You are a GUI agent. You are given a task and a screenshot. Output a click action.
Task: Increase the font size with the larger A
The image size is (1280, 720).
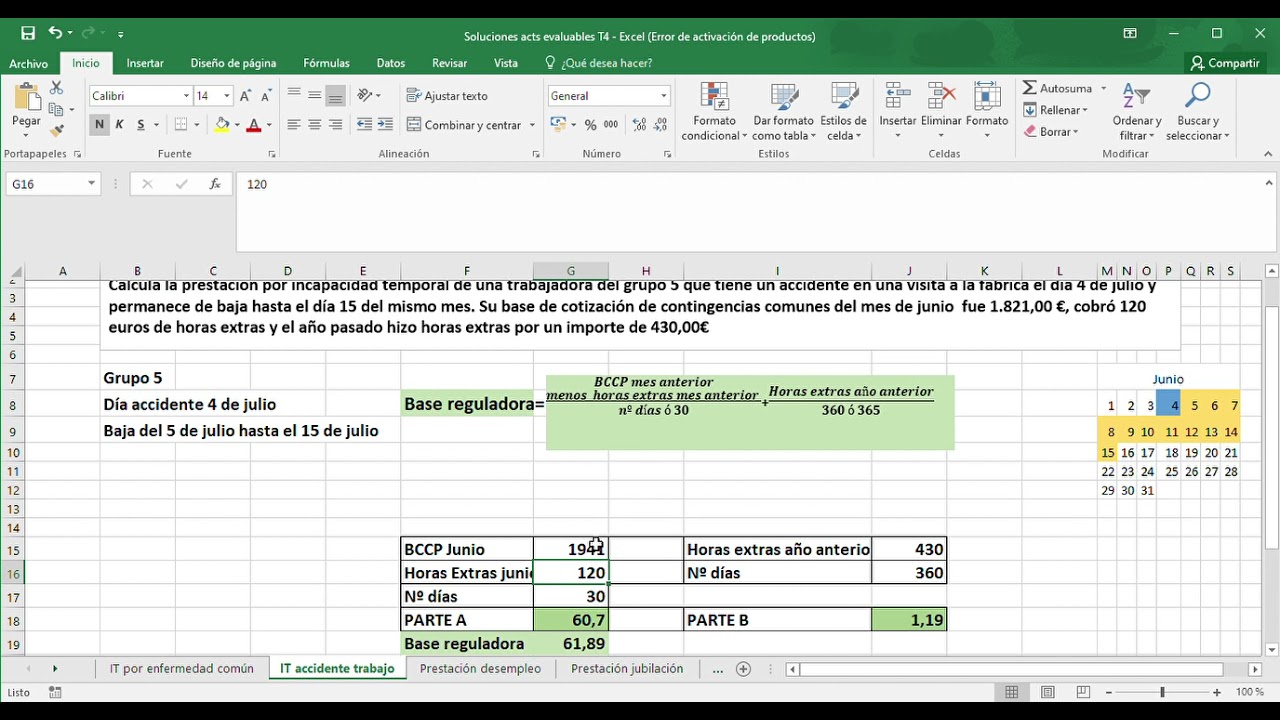click(246, 96)
